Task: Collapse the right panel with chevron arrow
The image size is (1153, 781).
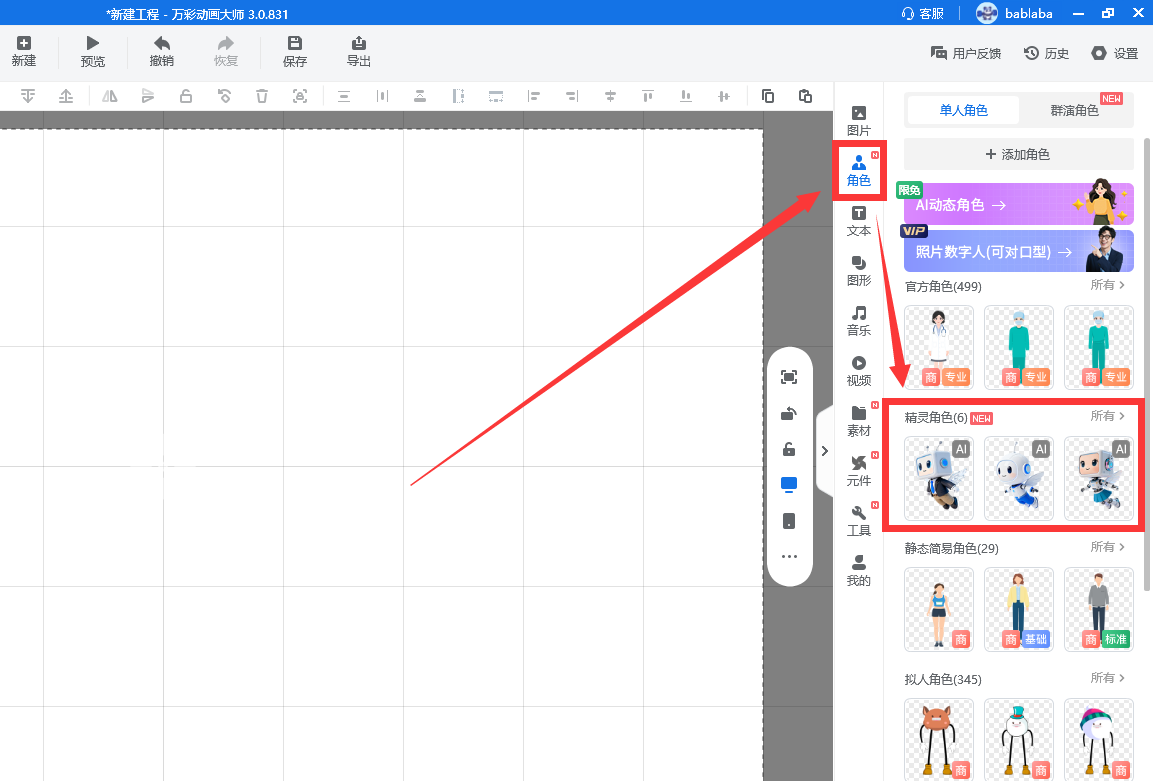Action: click(824, 451)
